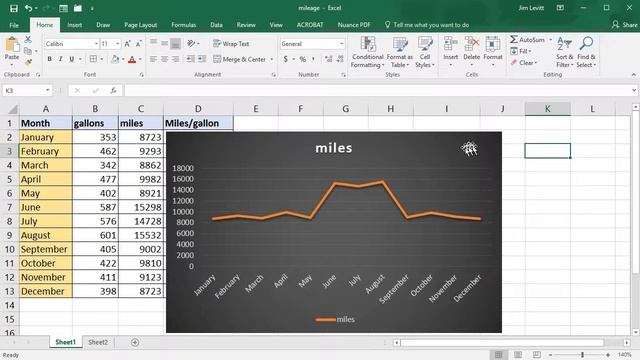Image resolution: width=640 pixels, height=360 pixels.
Task: Click the zoom in plus button
Action: click(608, 355)
